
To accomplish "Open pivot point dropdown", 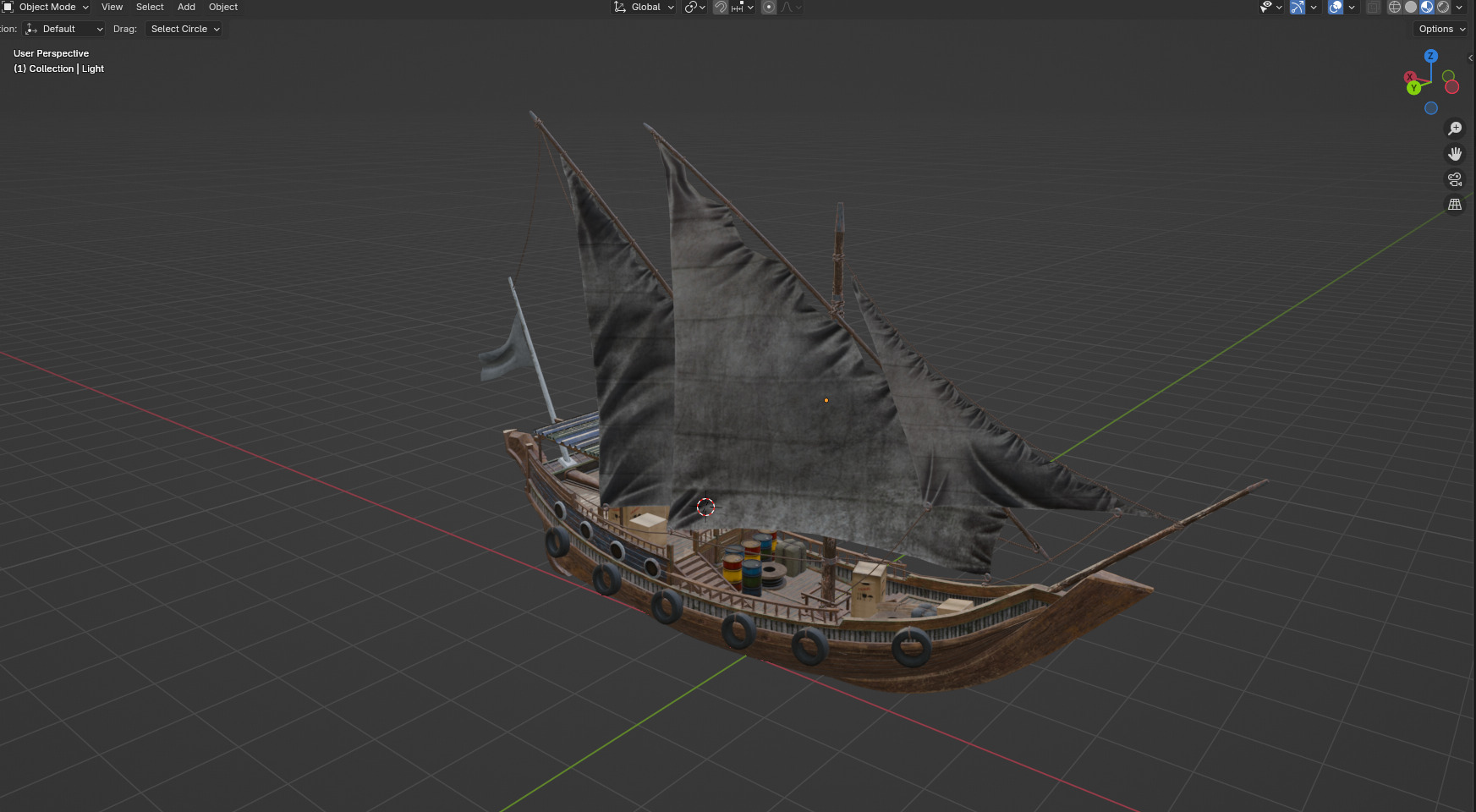I will tap(695, 7).
